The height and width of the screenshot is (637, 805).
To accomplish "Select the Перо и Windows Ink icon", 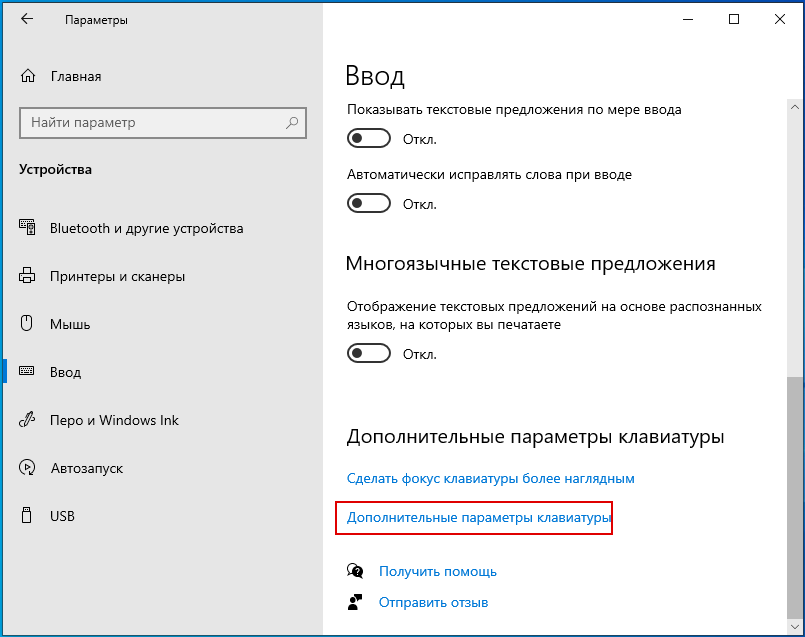I will pyautogui.click(x=27, y=420).
